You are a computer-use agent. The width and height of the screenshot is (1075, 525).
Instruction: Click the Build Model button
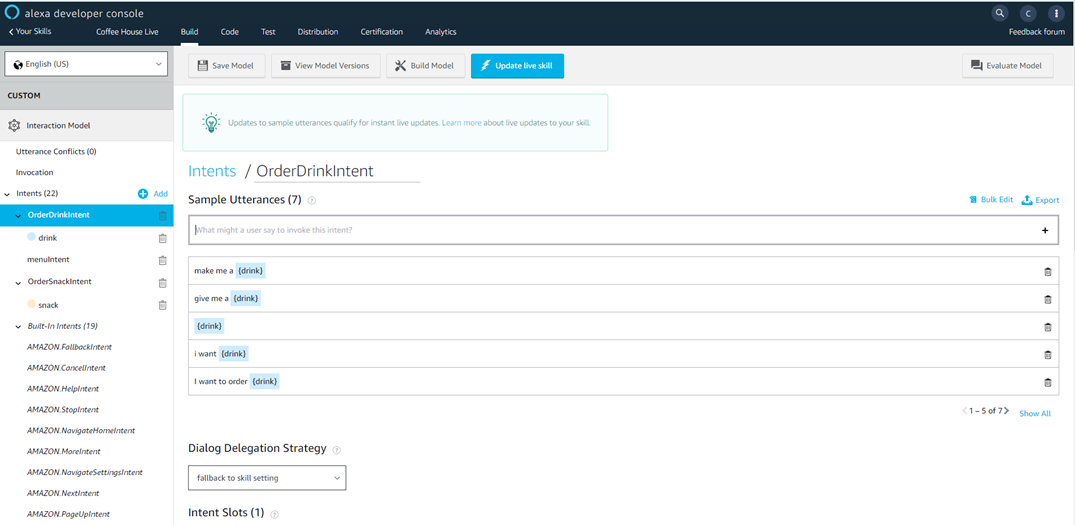425,66
